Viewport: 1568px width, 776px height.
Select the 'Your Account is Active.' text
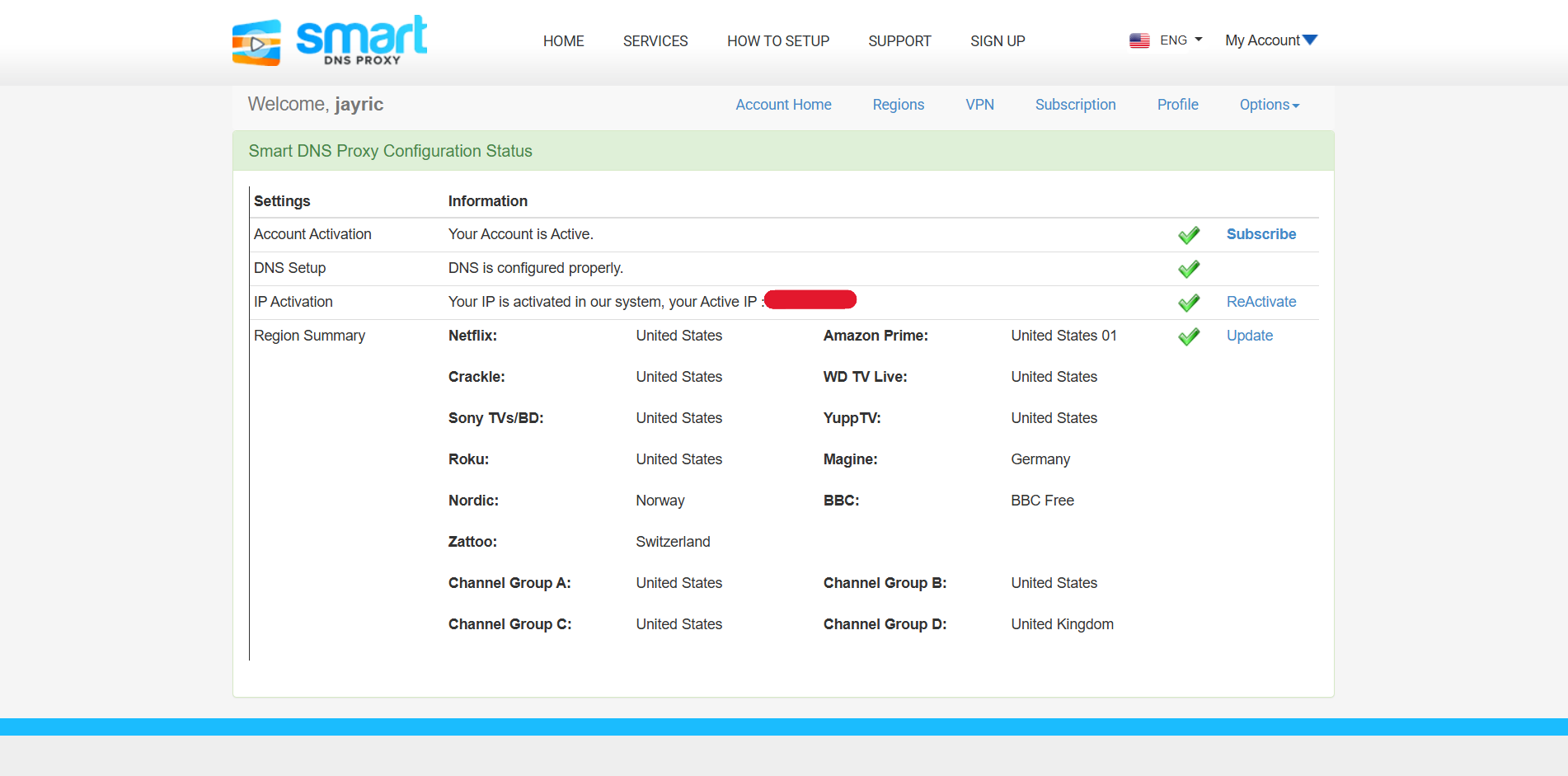(x=520, y=234)
